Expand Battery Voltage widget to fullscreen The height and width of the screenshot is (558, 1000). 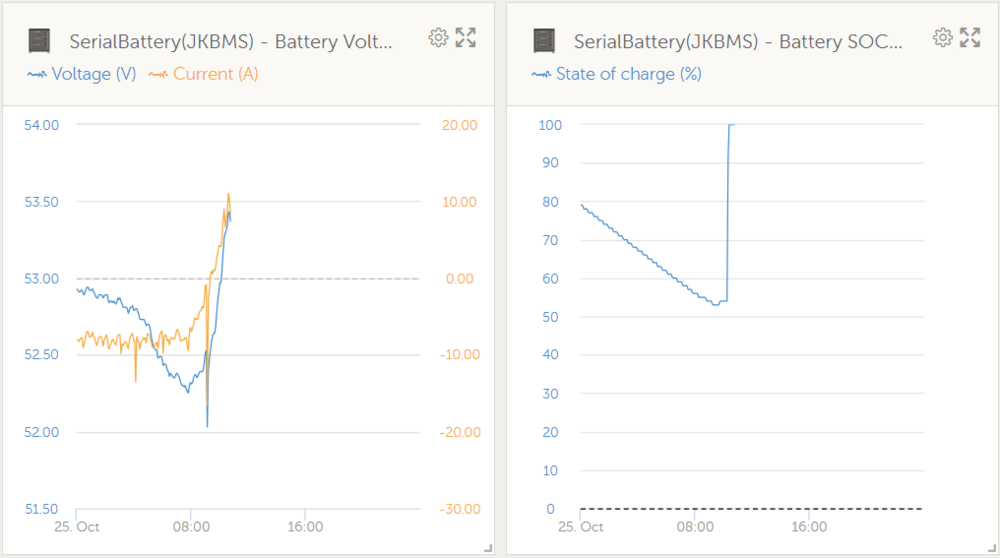coord(466,38)
